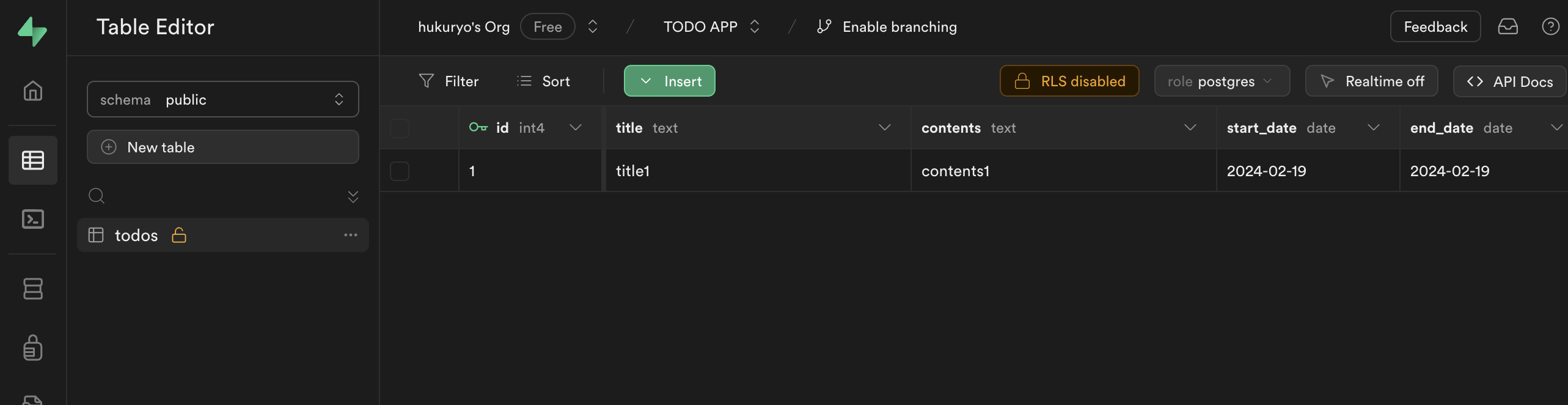Screen dimensions: 1568x405
Task: Open the Sort menu
Action: pos(543,81)
